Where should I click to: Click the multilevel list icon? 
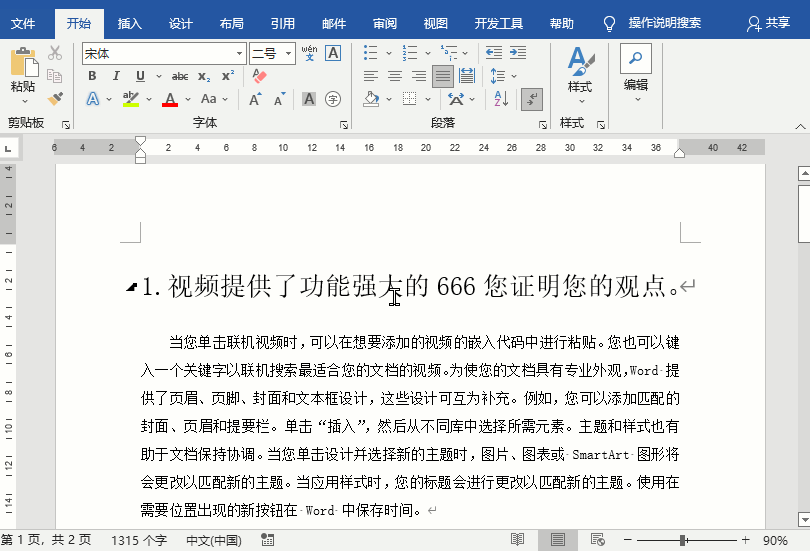pyautogui.click(x=449, y=53)
